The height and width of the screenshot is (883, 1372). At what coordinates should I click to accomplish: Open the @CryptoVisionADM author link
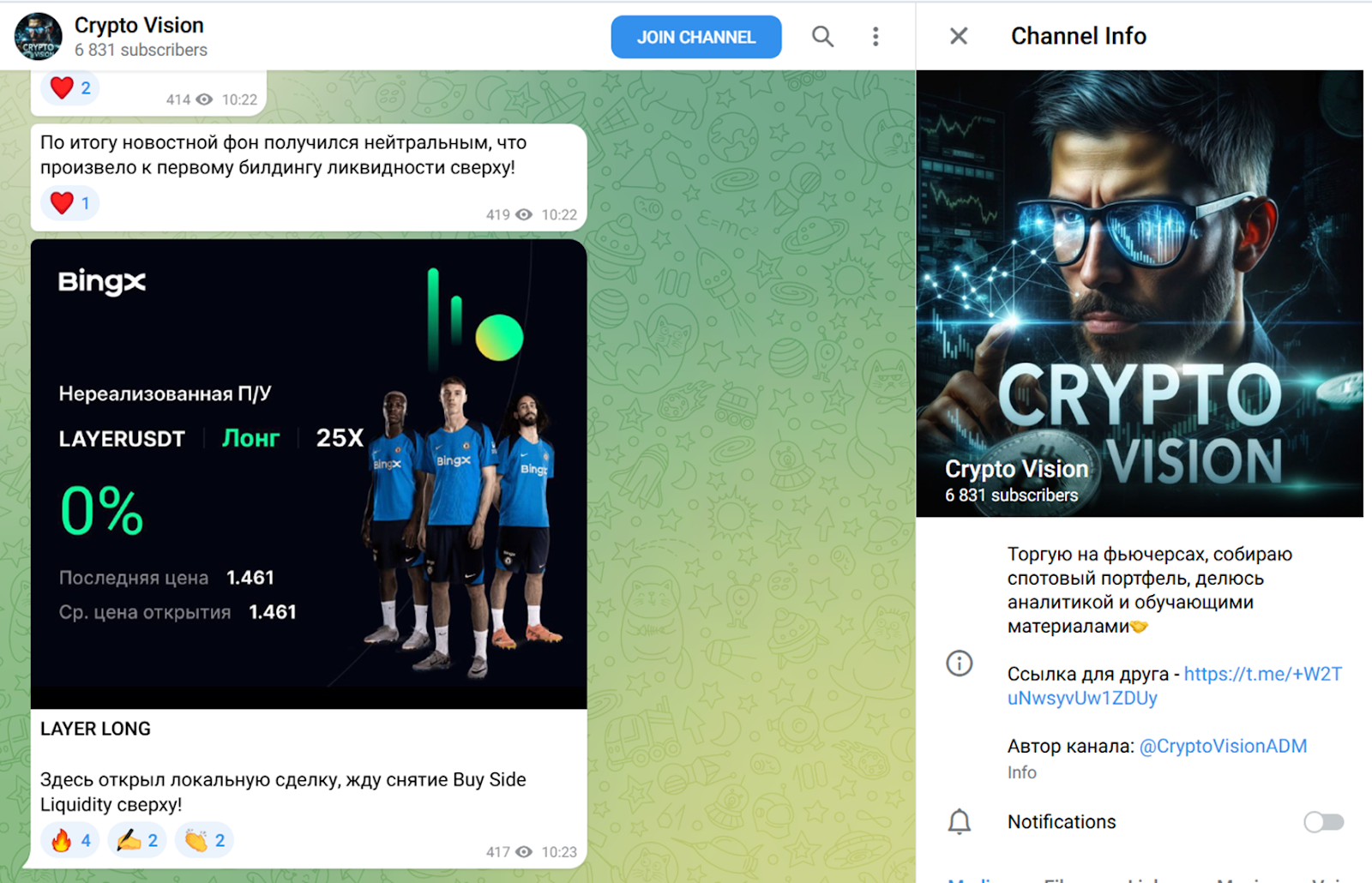point(1223,746)
